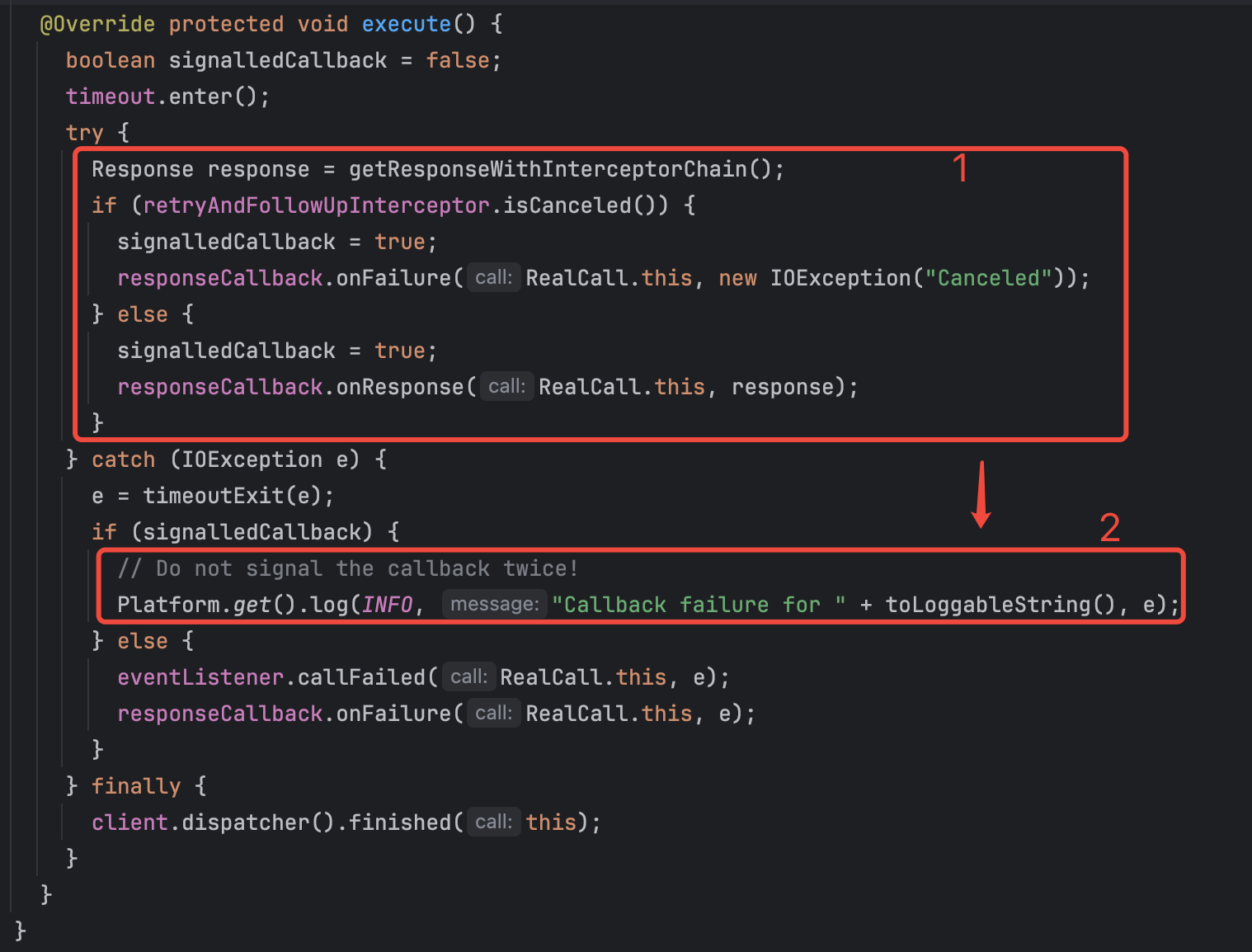
Task: Click the try keyword
Action: pos(84,133)
